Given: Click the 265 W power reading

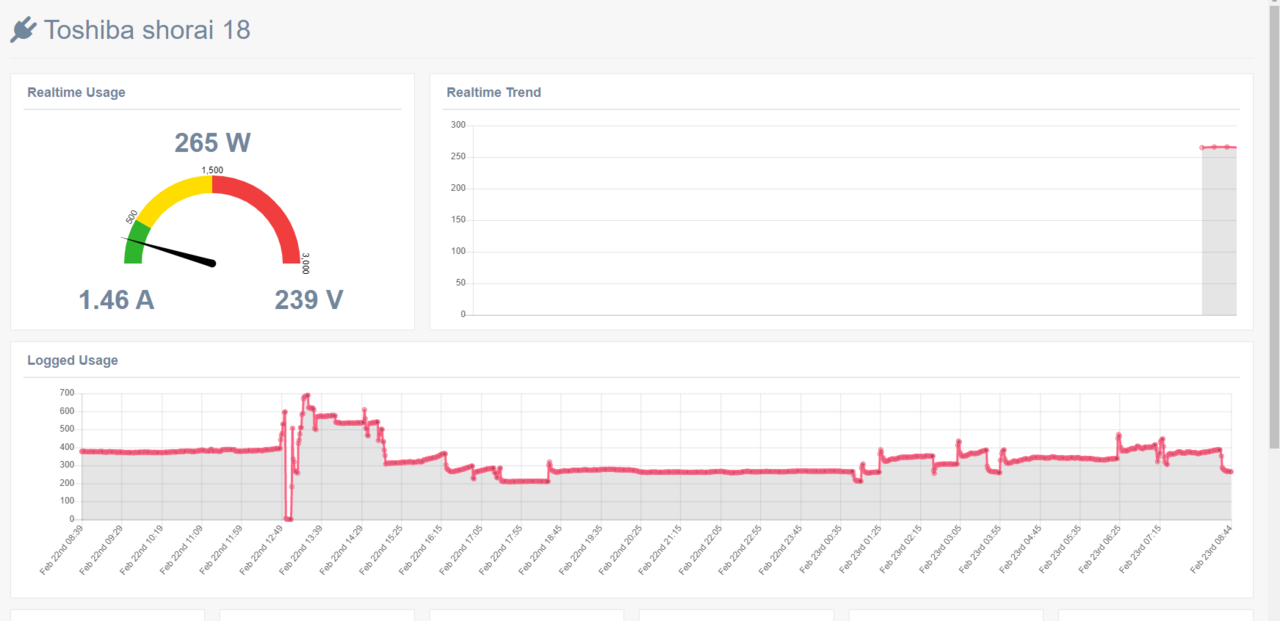Looking at the screenshot, I should pyautogui.click(x=212, y=143).
